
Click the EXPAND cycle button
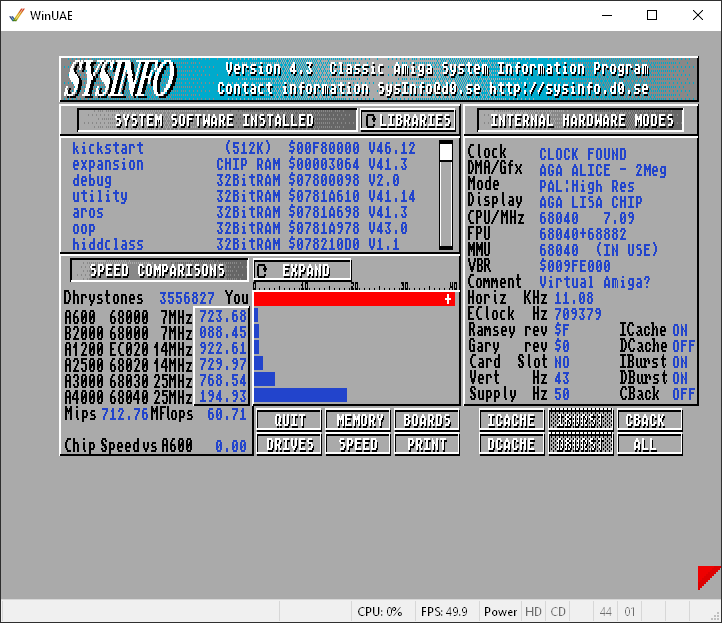click(303, 270)
